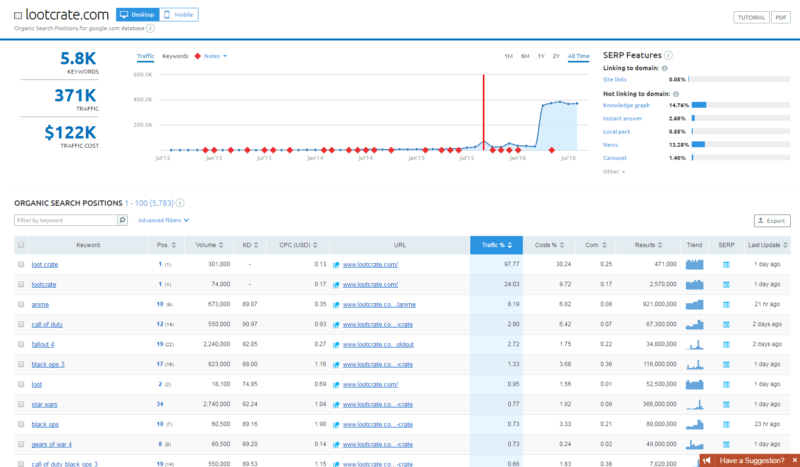Set chart range to All Time
Image resolution: width=800 pixels, height=467 pixels.
click(578, 56)
